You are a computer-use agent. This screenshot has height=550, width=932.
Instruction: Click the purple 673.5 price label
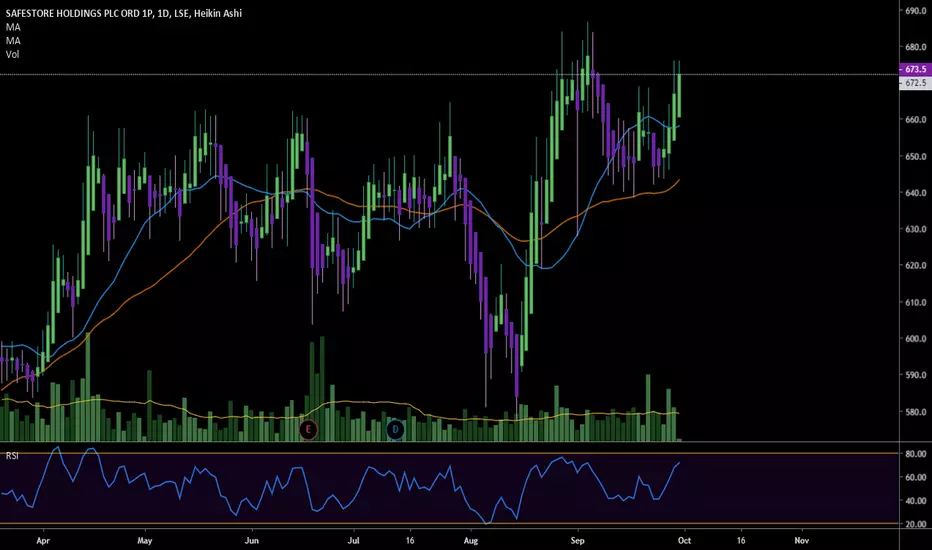(x=915, y=69)
